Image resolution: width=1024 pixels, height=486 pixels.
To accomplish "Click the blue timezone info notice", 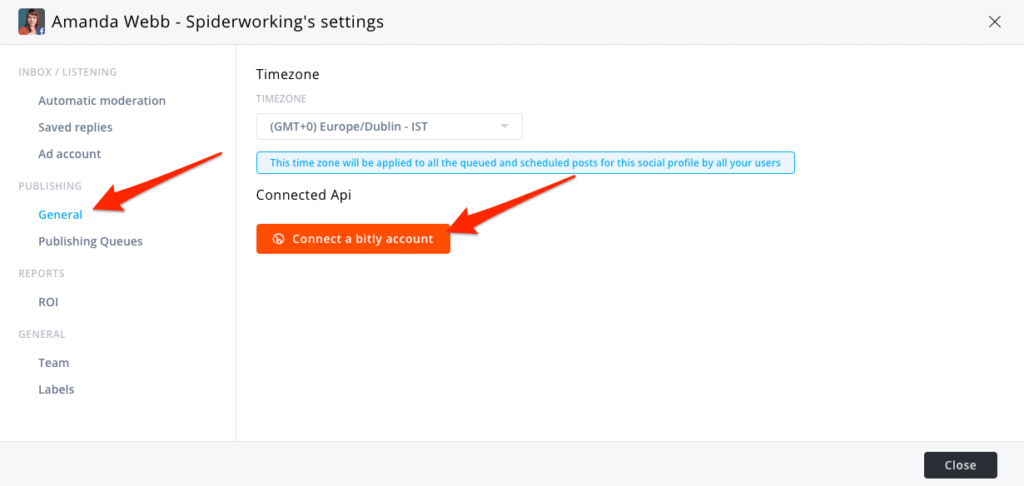I will [x=525, y=162].
